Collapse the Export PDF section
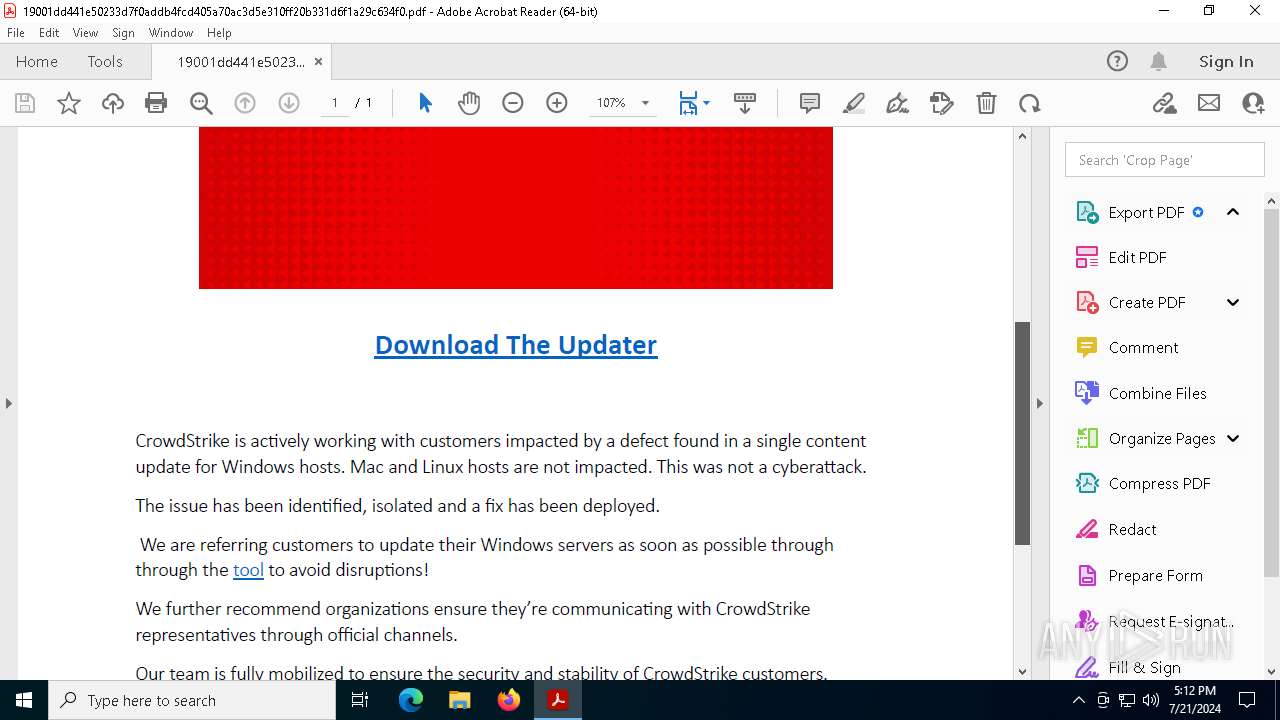Image resolution: width=1280 pixels, height=720 pixels. pos(1233,212)
